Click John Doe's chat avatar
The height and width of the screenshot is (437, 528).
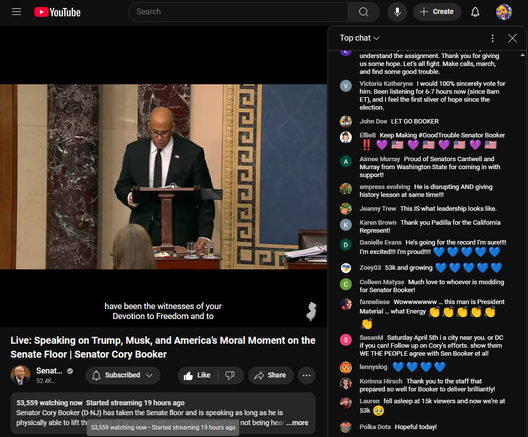point(346,121)
